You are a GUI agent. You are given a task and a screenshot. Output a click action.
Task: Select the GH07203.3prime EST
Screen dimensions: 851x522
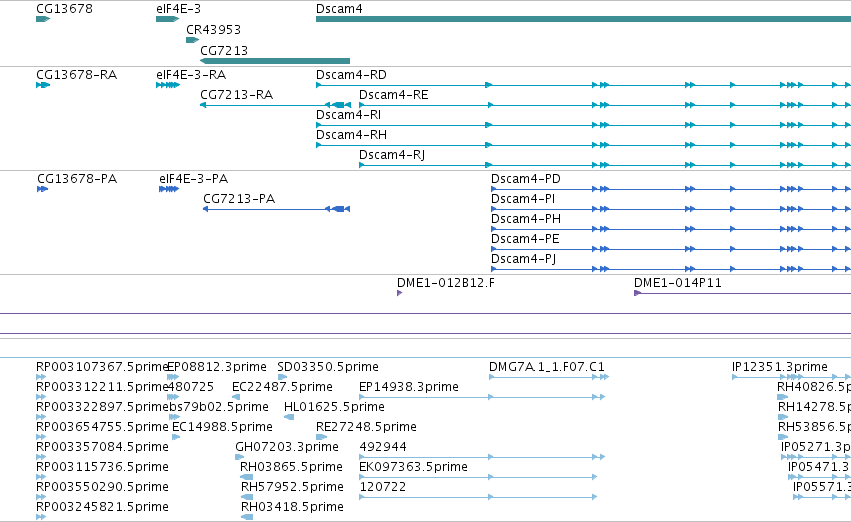239,457
